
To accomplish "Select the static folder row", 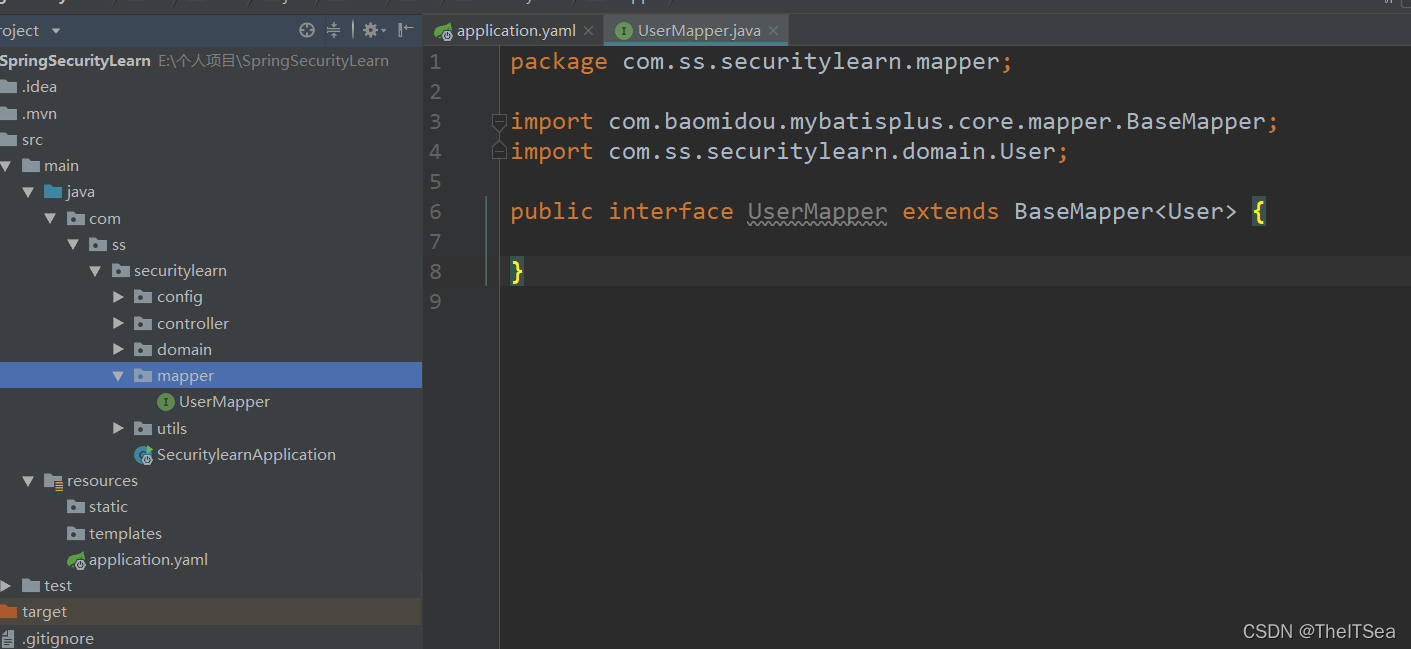I will pyautogui.click(x=211, y=507).
